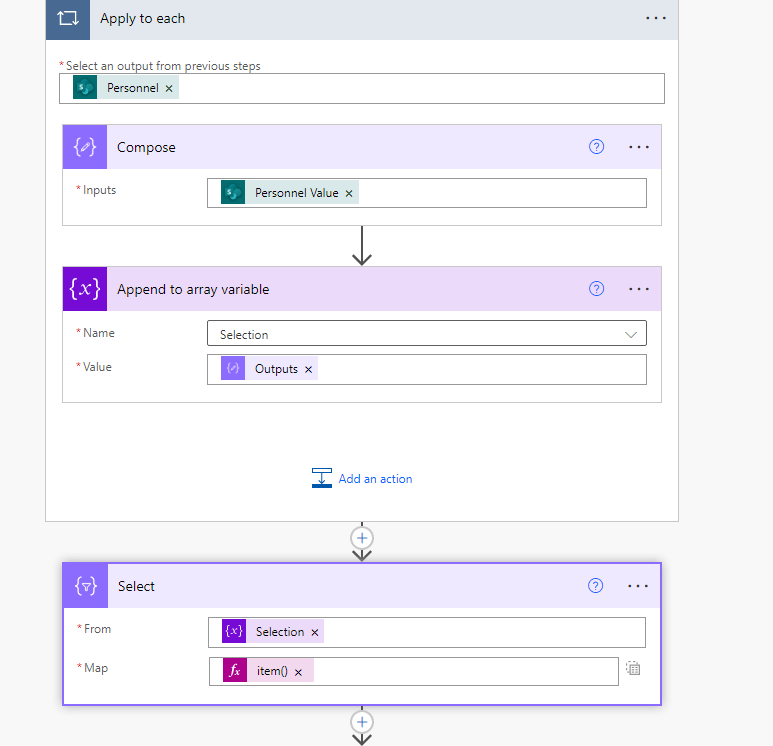
Task: Collapse the Select action title
Action: click(x=136, y=586)
